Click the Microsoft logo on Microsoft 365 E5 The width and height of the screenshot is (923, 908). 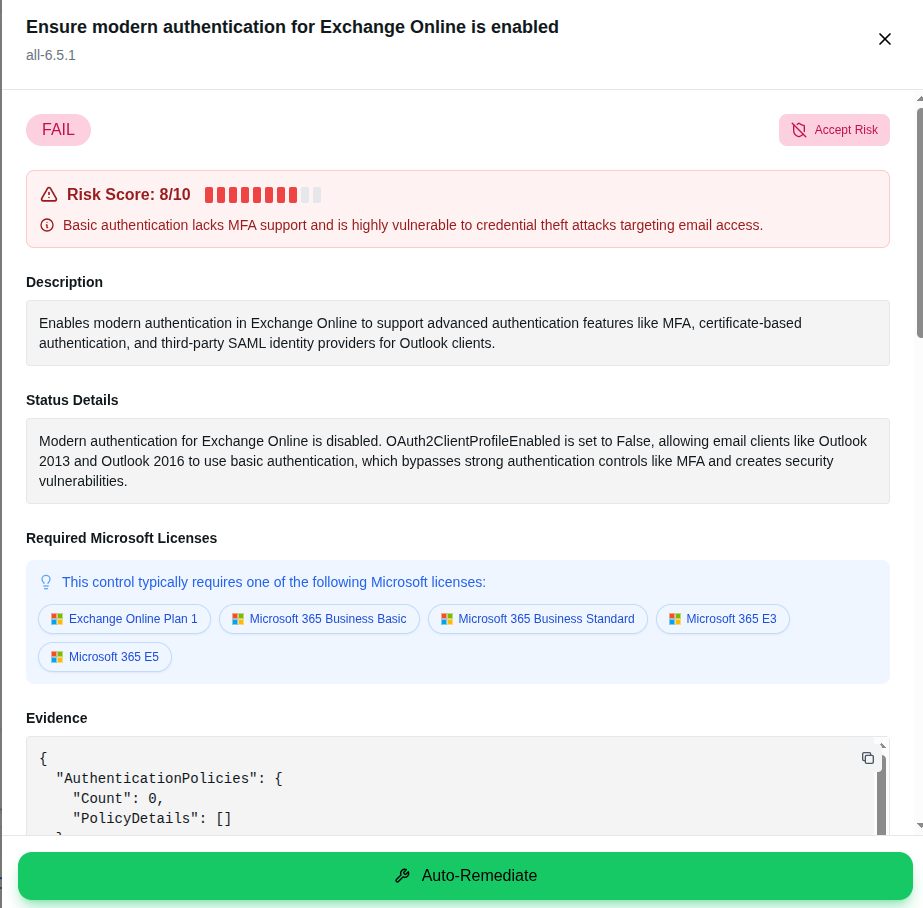coord(57,657)
